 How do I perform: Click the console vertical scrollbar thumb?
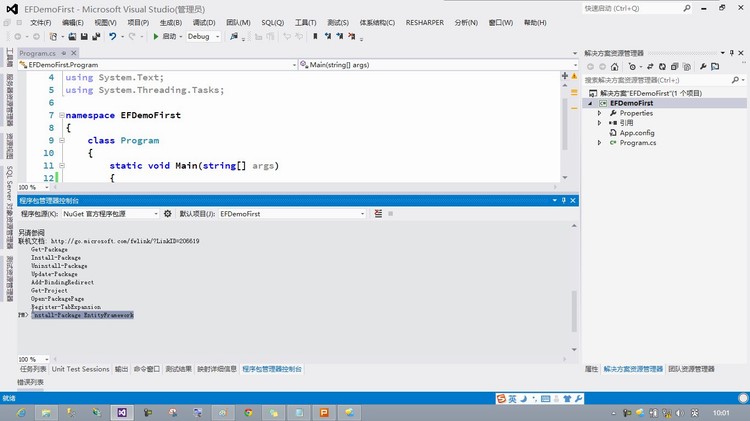click(574, 311)
